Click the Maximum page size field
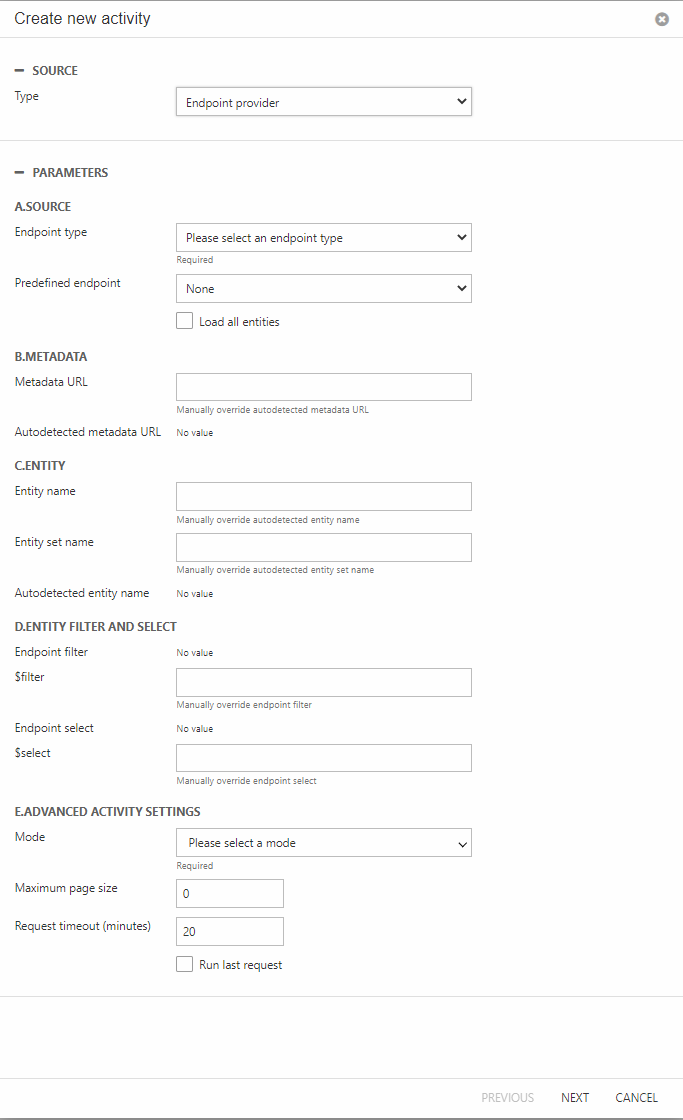Image resolution: width=683 pixels, height=1120 pixels. (x=229, y=893)
